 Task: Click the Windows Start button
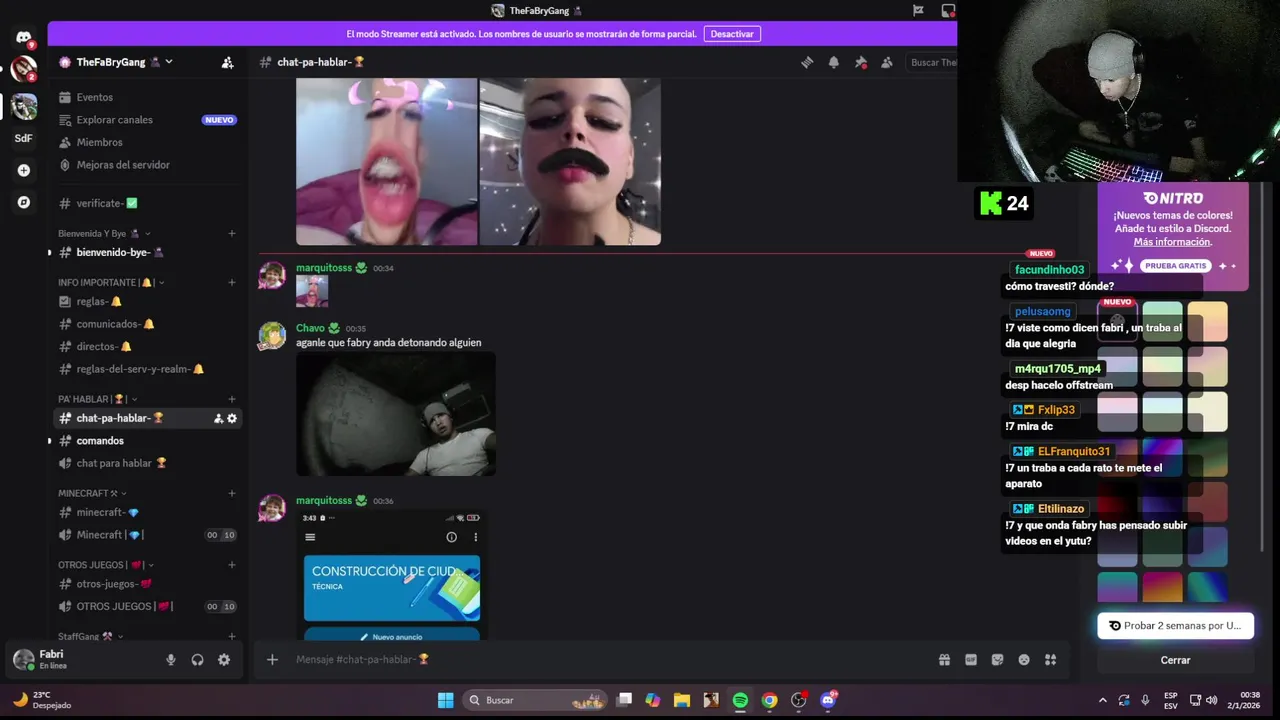click(446, 700)
